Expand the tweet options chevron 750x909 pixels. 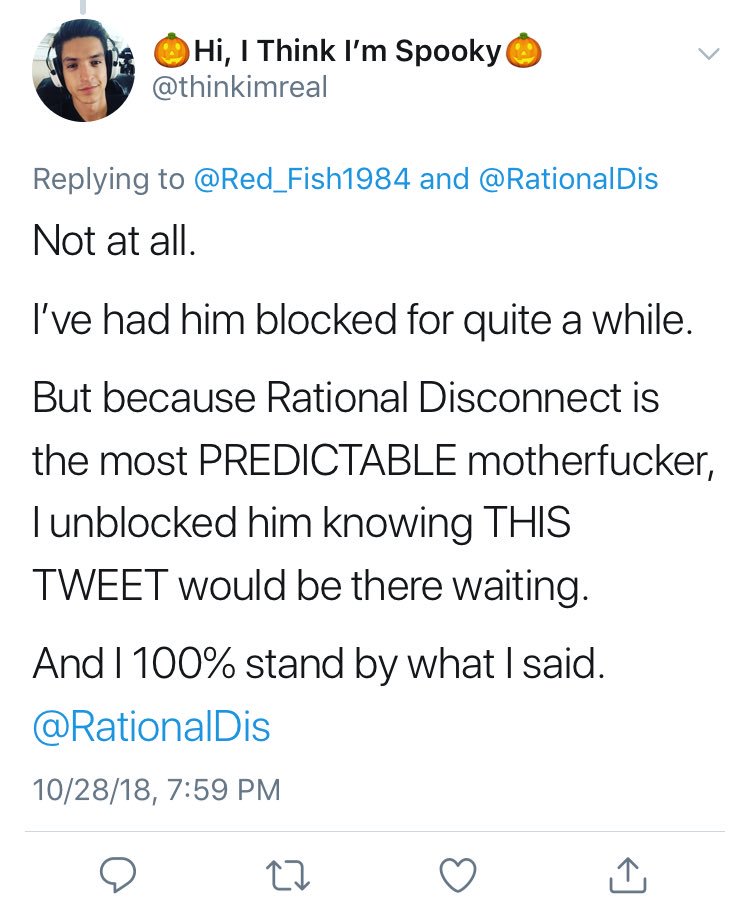click(x=708, y=53)
